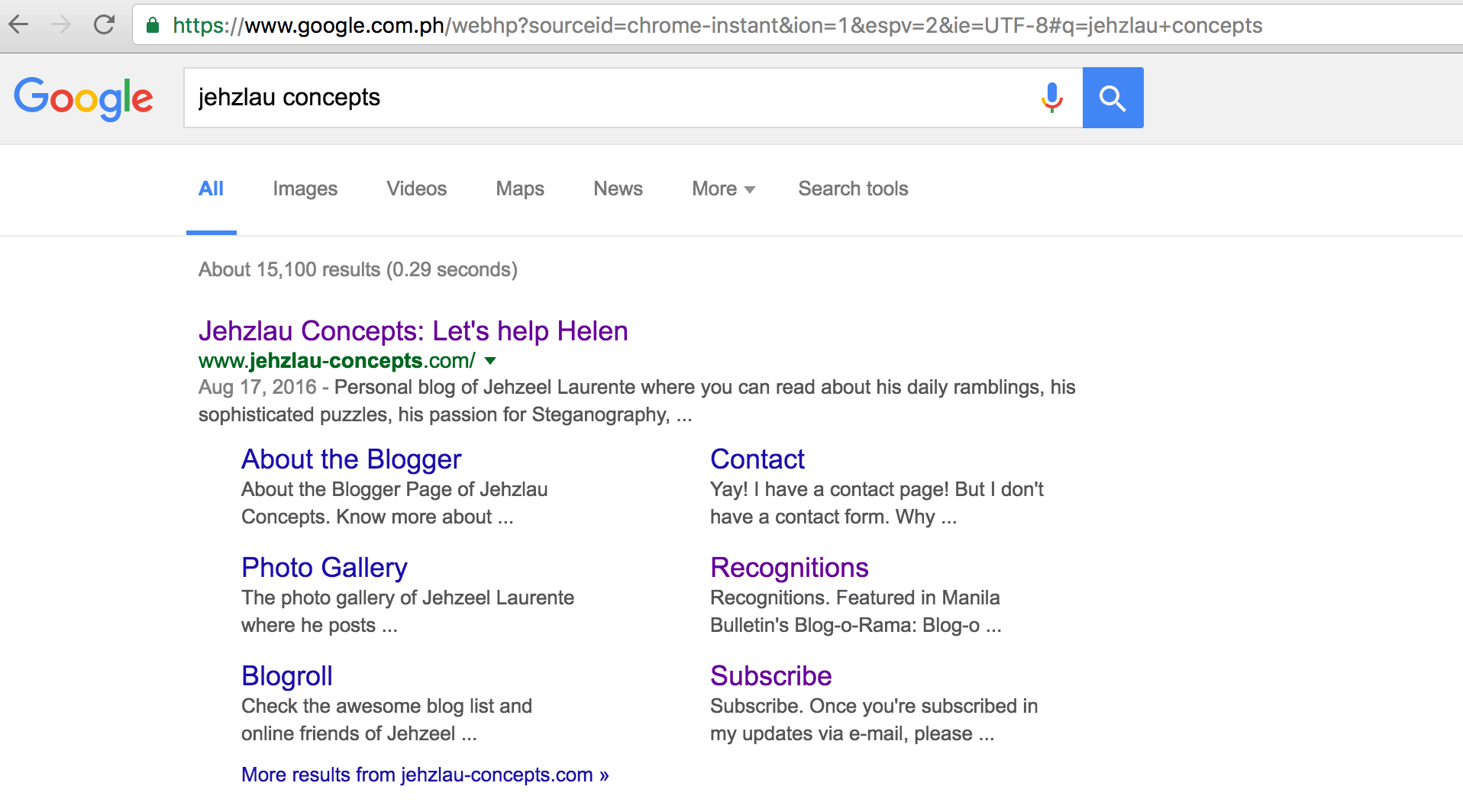Click the browser forward arrow
1463x812 pixels.
point(61,25)
